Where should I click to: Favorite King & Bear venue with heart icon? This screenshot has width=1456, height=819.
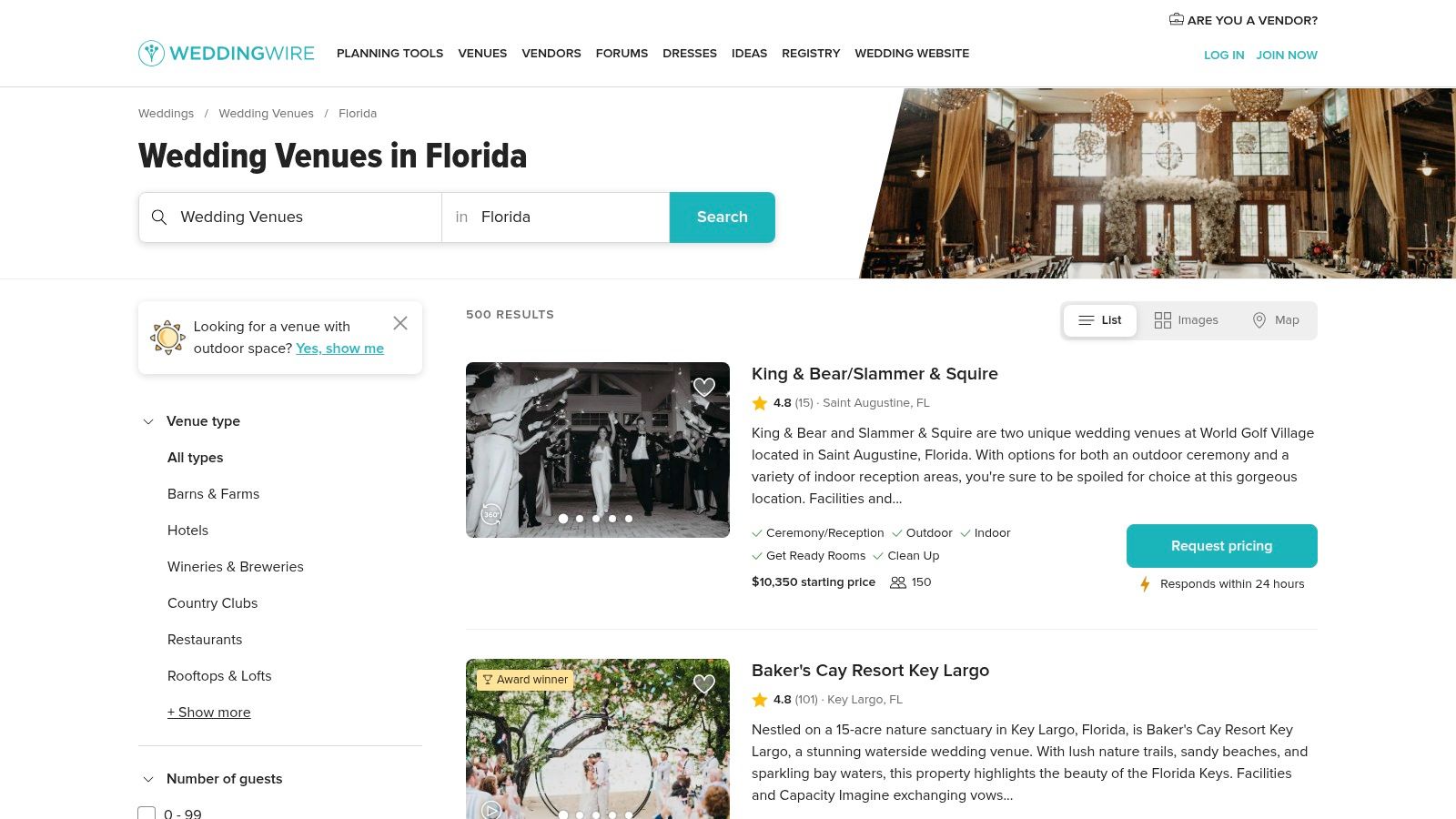pos(704,387)
